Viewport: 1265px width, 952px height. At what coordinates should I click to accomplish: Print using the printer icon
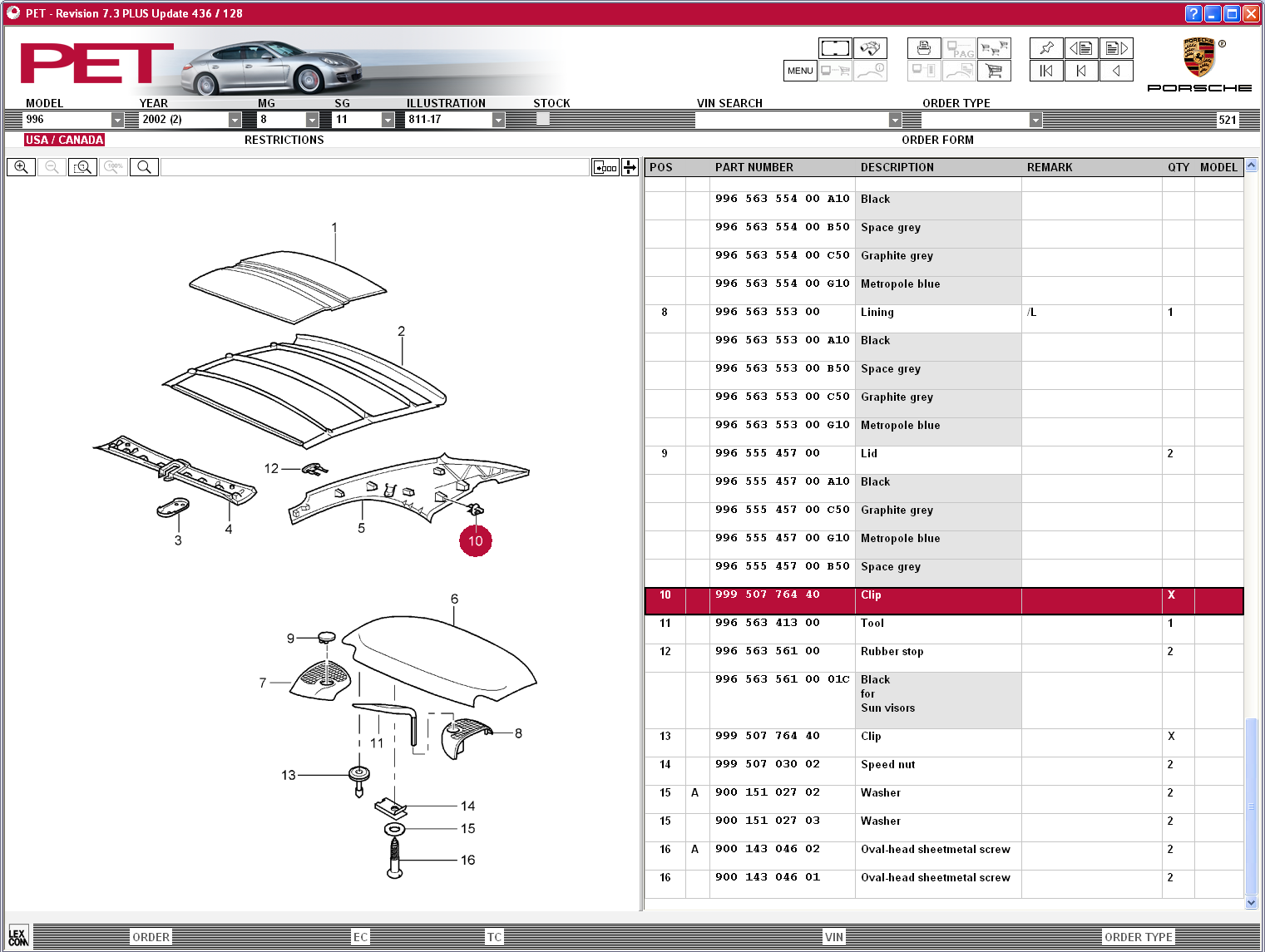pyautogui.click(x=924, y=48)
